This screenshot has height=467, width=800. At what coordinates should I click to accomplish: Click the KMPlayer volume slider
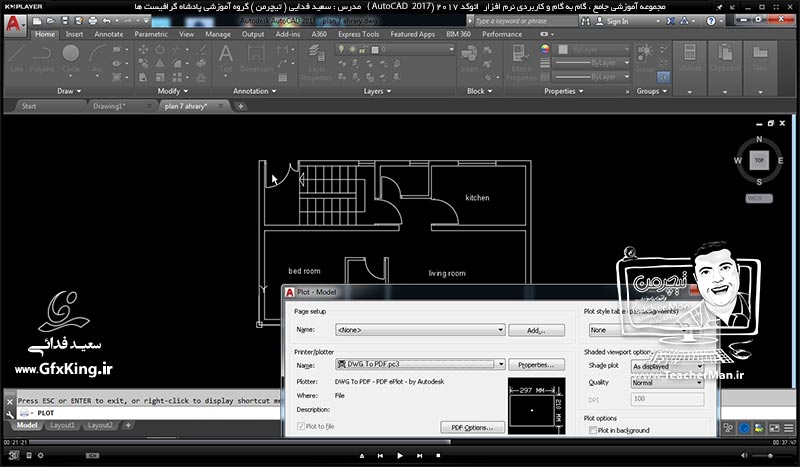coord(769,455)
